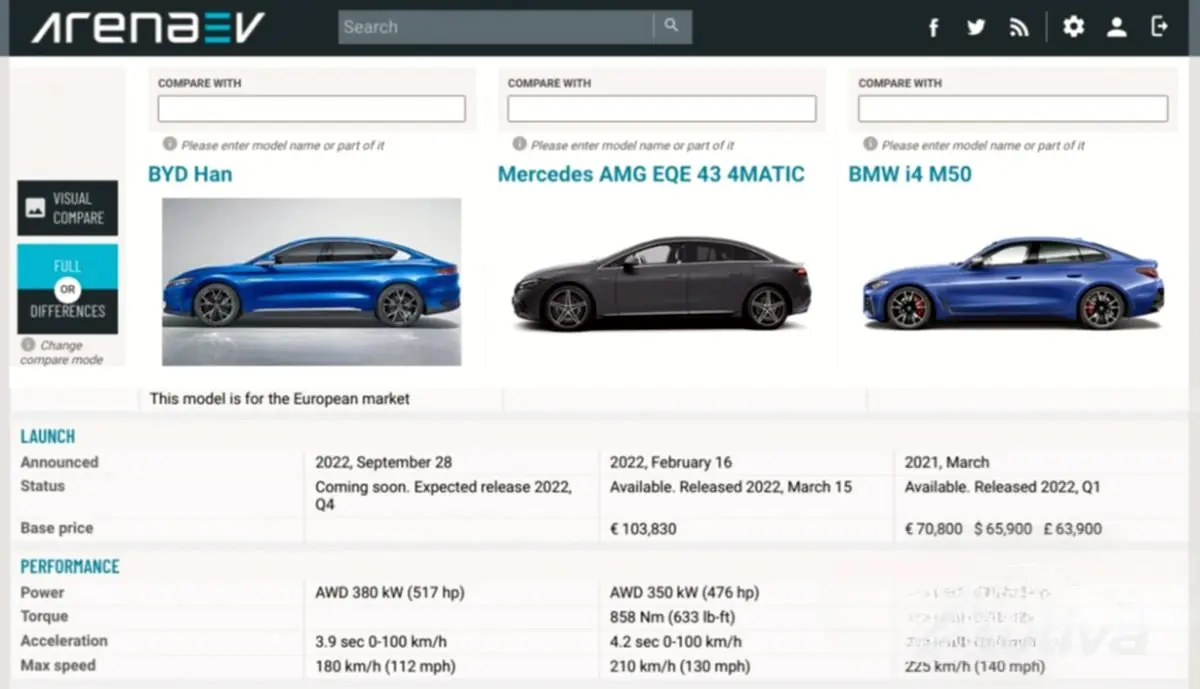Click the blue BMW i4 photo

point(1013,283)
